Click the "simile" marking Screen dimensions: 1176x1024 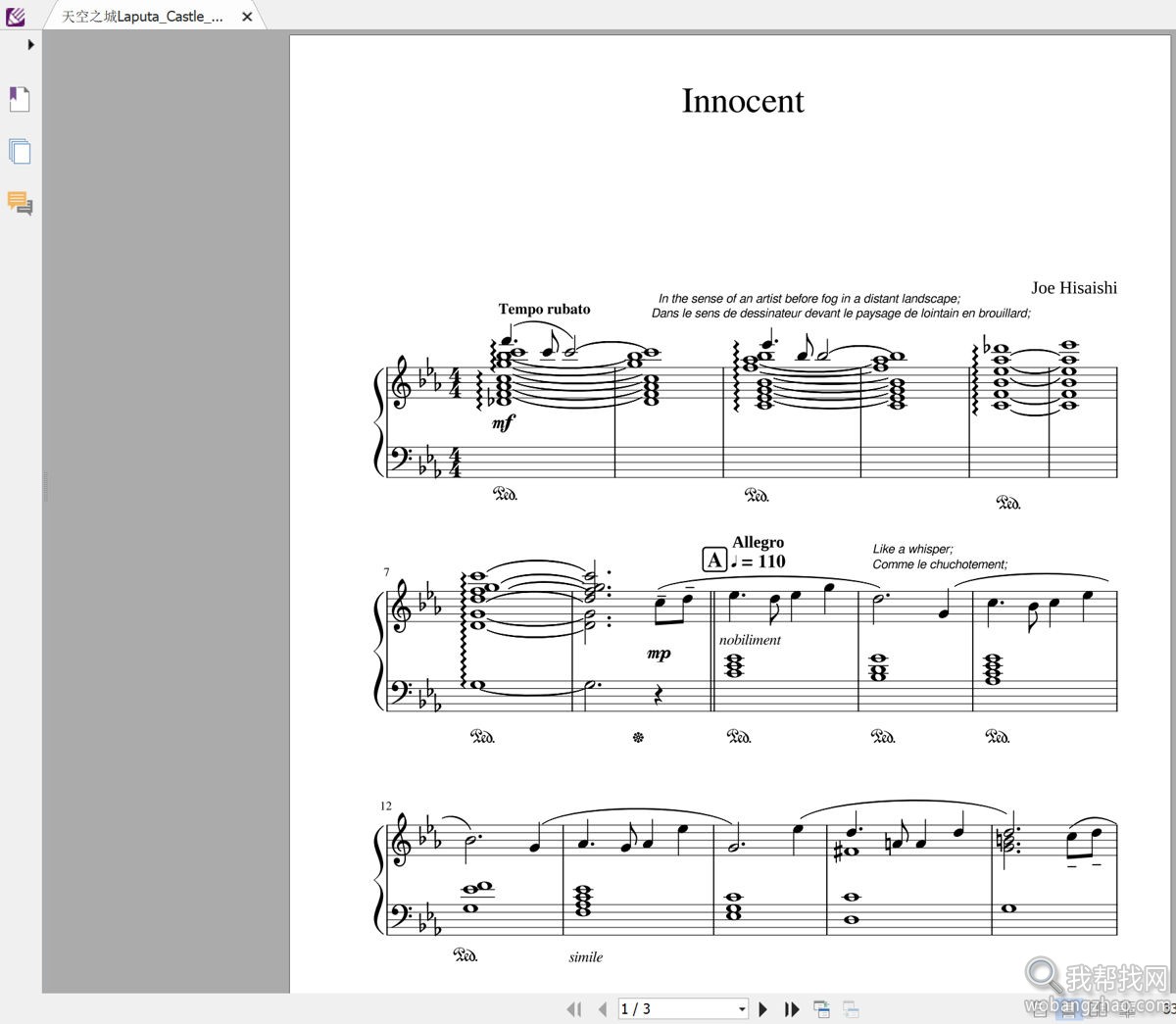point(586,957)
